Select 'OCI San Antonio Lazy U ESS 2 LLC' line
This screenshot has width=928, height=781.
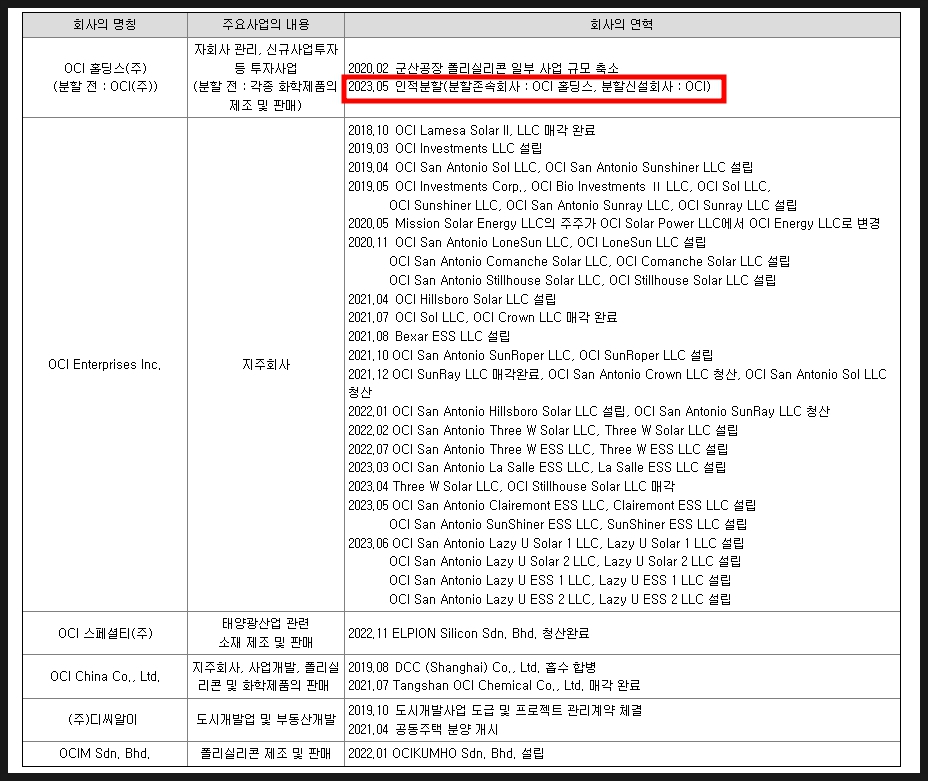click(x=560, y=599)
